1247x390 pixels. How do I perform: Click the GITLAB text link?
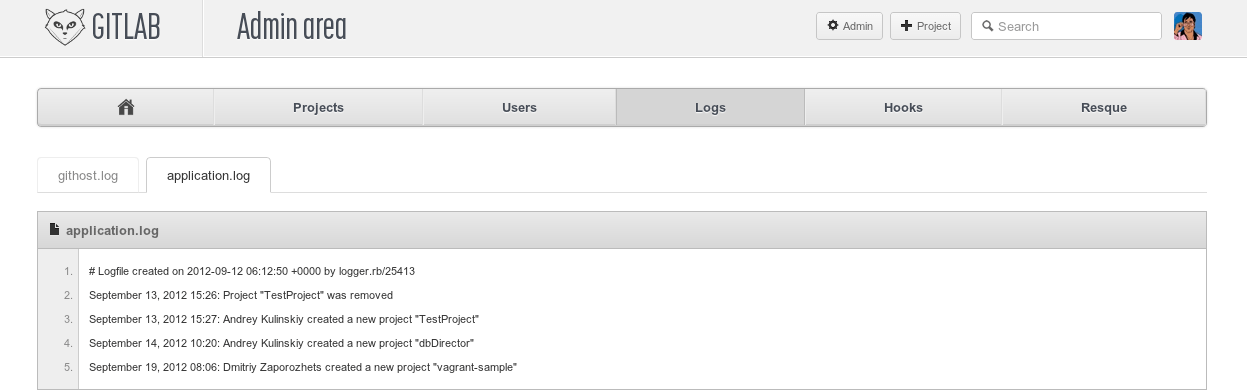pyautogui.click(x=126, y=28)
